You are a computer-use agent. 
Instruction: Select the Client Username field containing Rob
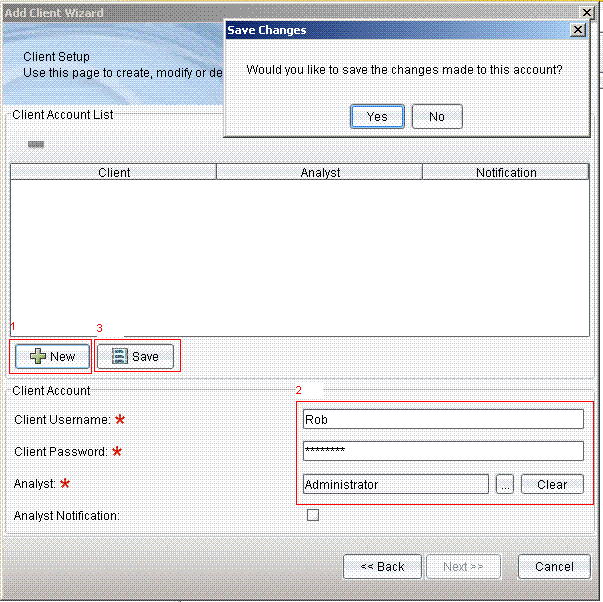[443, 419]
